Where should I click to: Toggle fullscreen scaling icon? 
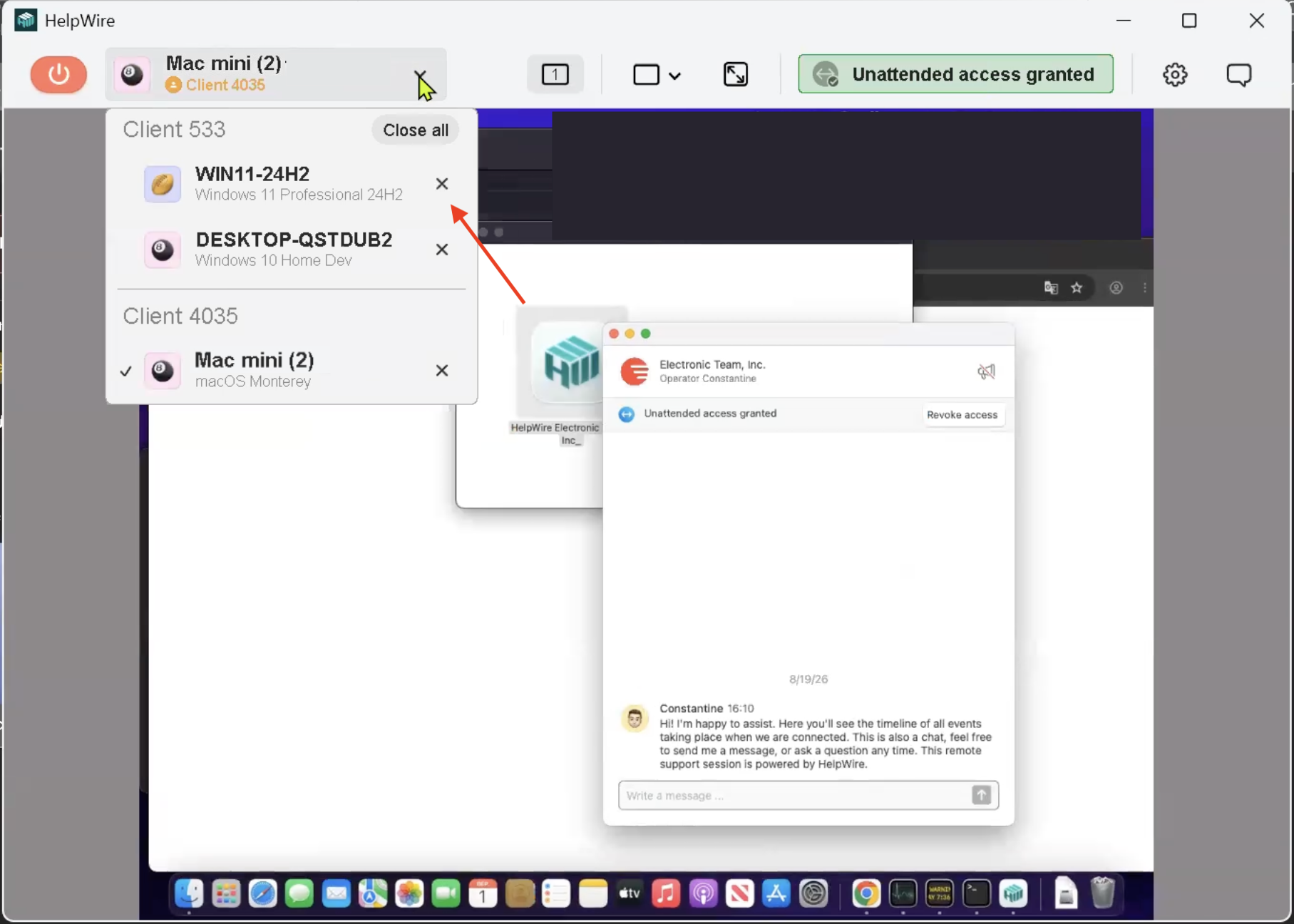[x=736, y=74]
